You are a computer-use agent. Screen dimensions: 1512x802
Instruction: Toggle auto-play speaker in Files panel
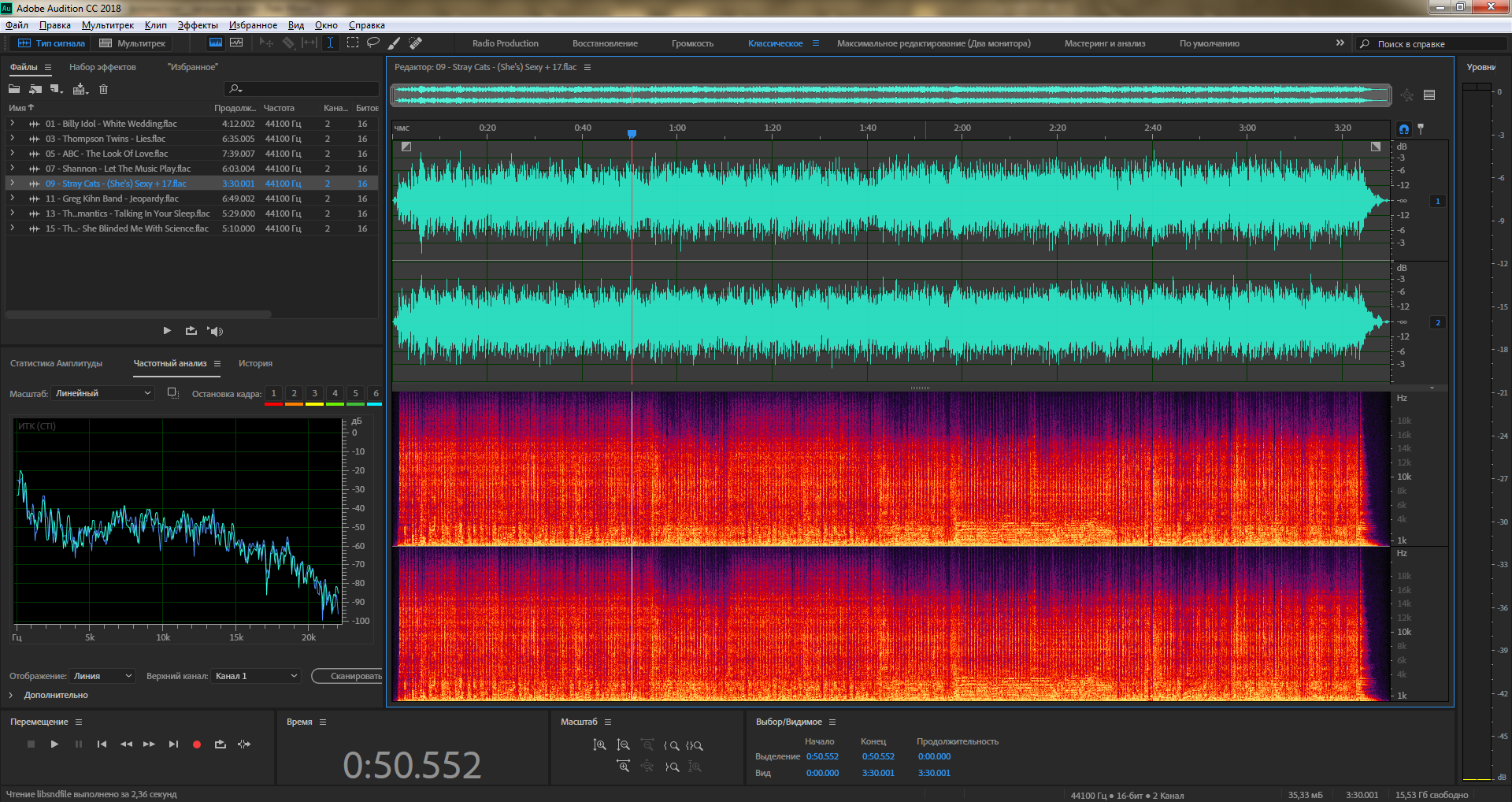point(215,331)
